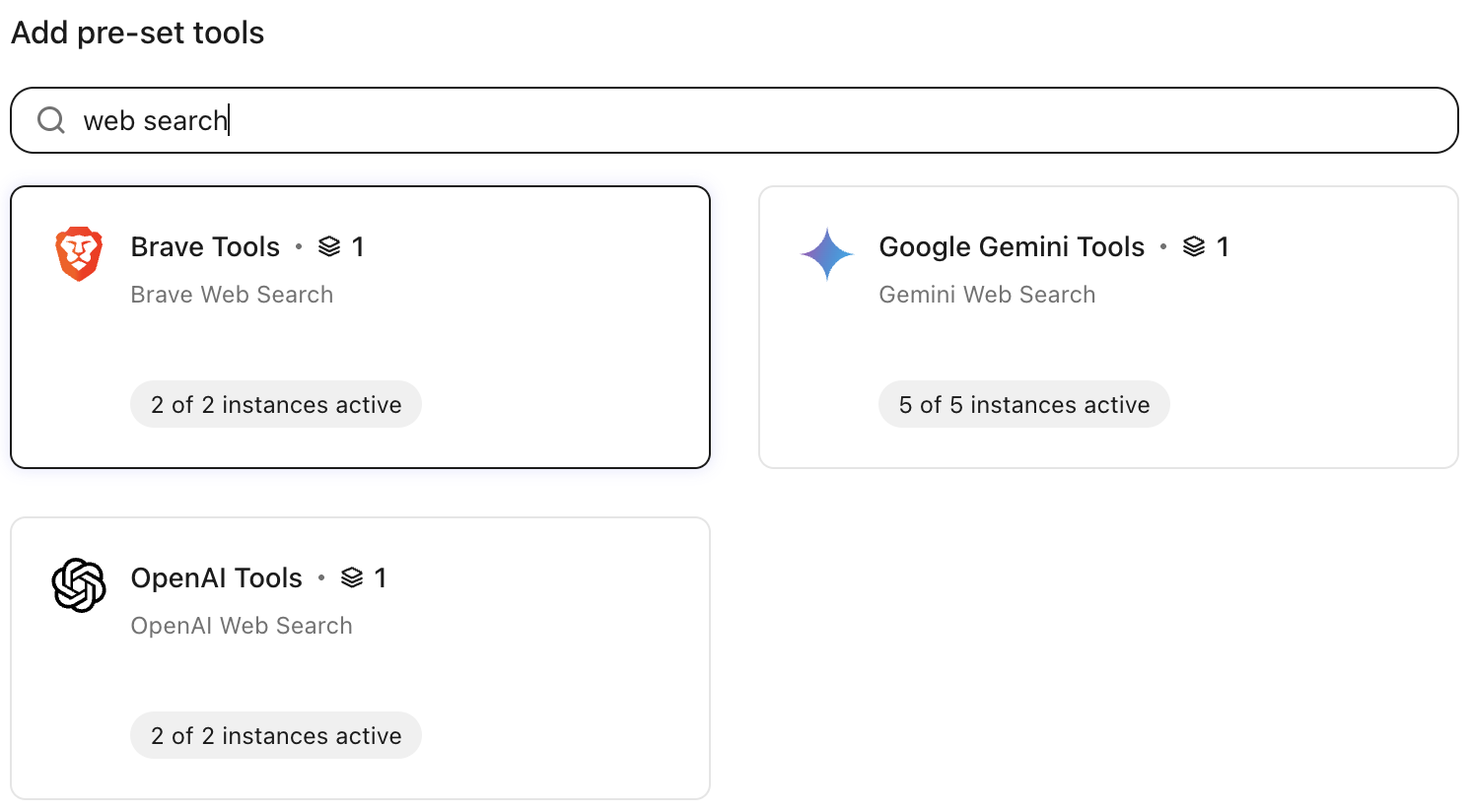The image size is (1472, 812).
Task: Click the Google Gemini sparkle icon
Action: pos(827,254)
